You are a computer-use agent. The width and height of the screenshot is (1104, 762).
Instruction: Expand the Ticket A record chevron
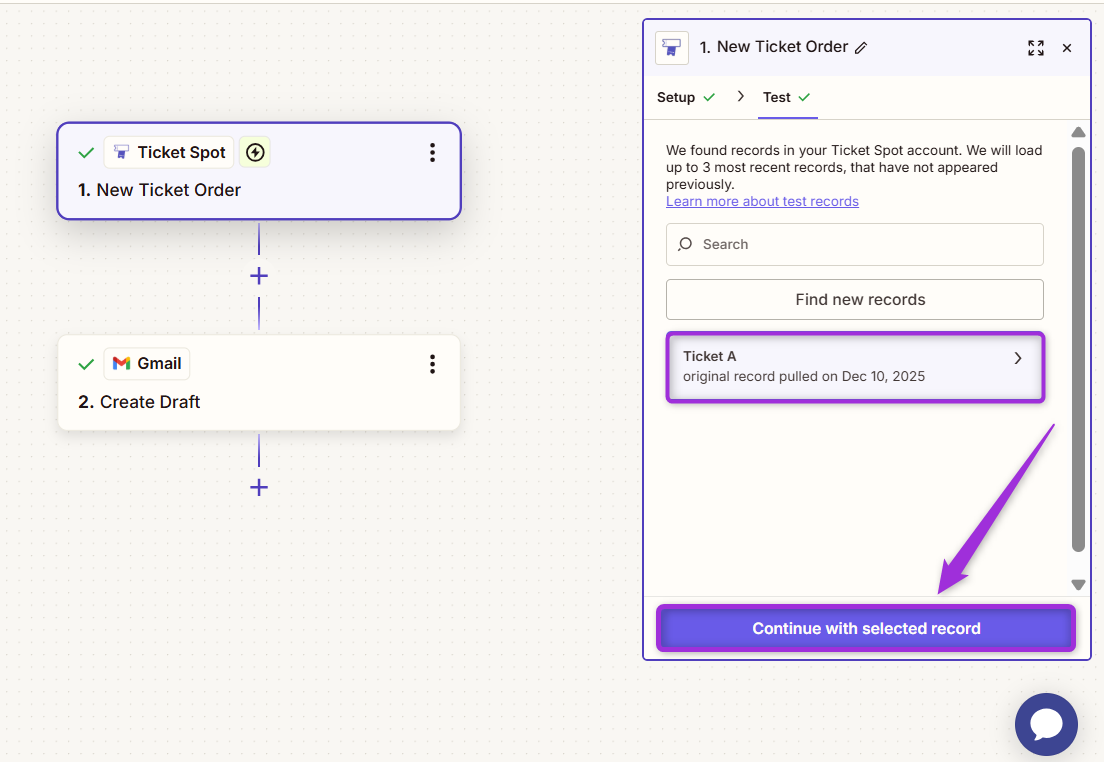pyautogui.click(x=1018, y=358)
